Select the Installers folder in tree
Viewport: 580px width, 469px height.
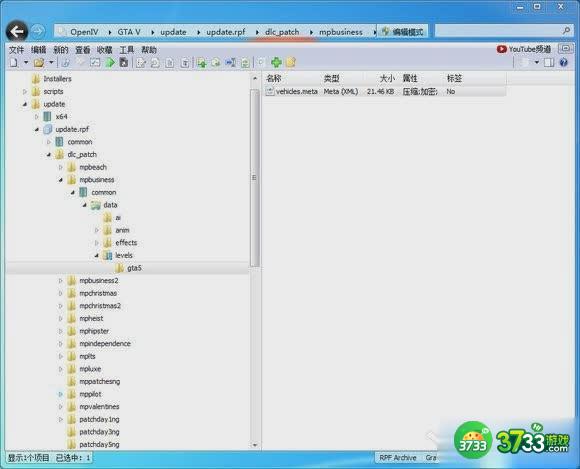[x=57, y=79]
